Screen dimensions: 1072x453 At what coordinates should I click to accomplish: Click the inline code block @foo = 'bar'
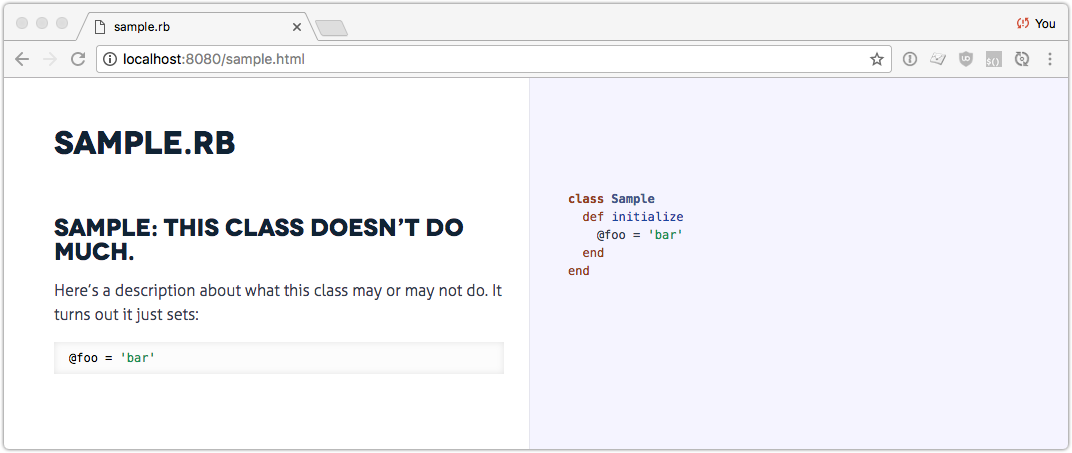[279, 358]
